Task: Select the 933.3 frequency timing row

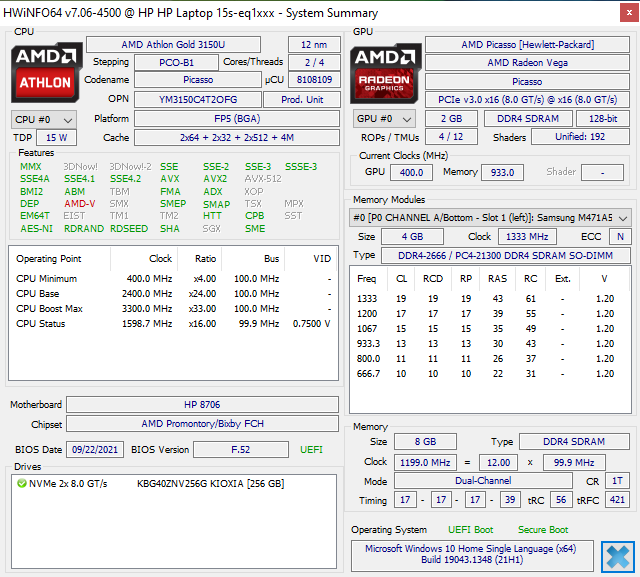Action: [490, 344]
